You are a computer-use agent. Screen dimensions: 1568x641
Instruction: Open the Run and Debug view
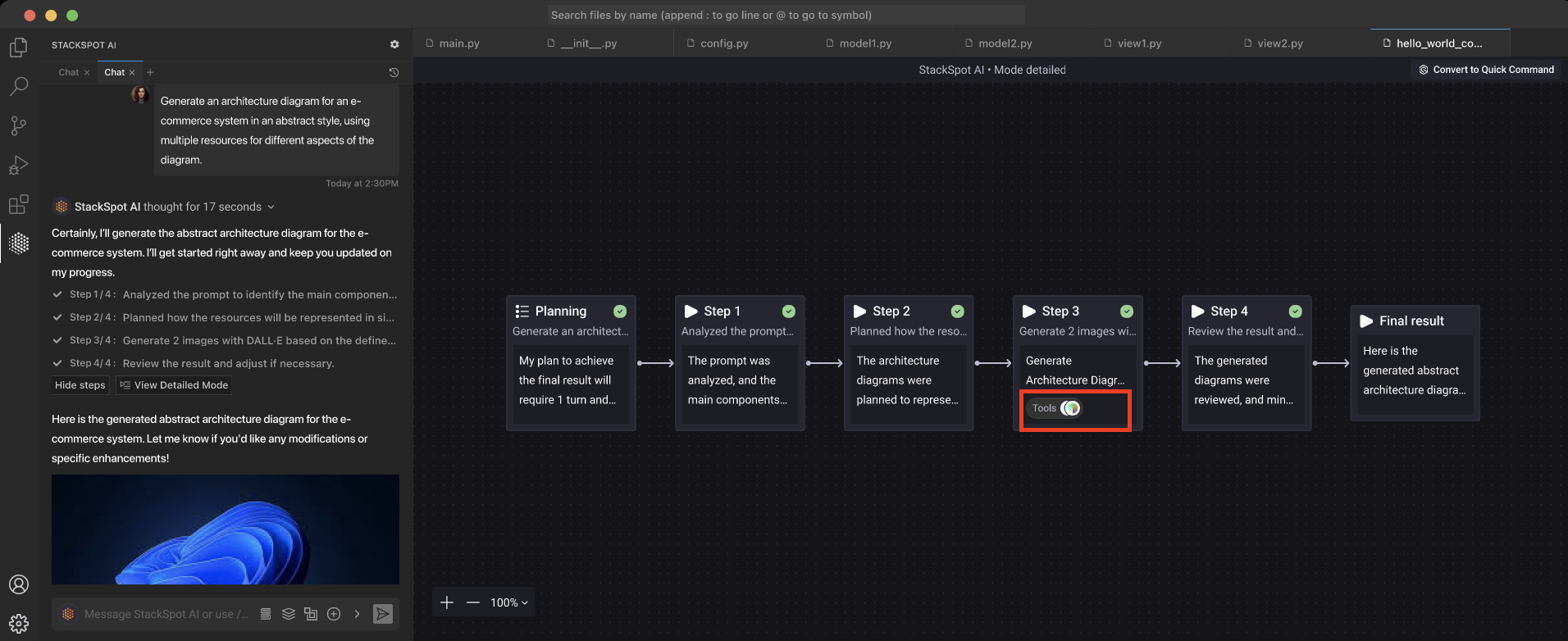[x=19, y=165]
